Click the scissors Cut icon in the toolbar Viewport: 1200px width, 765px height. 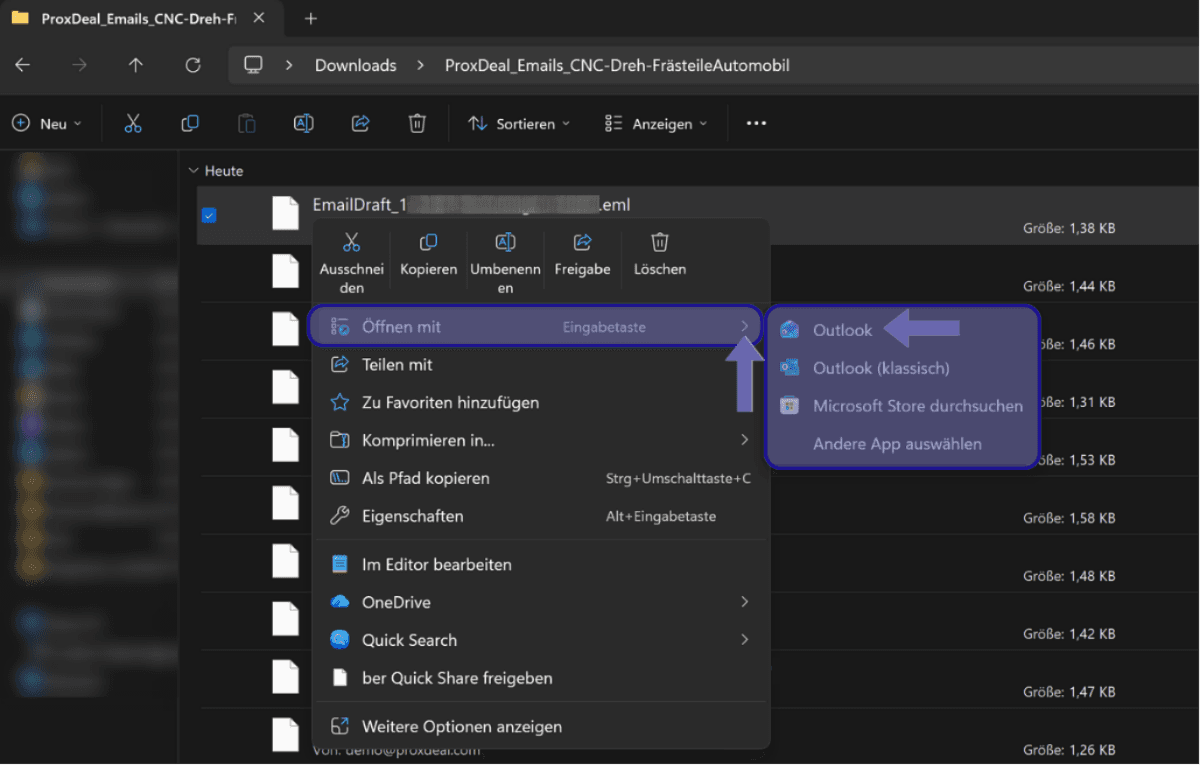click(133, 123)
